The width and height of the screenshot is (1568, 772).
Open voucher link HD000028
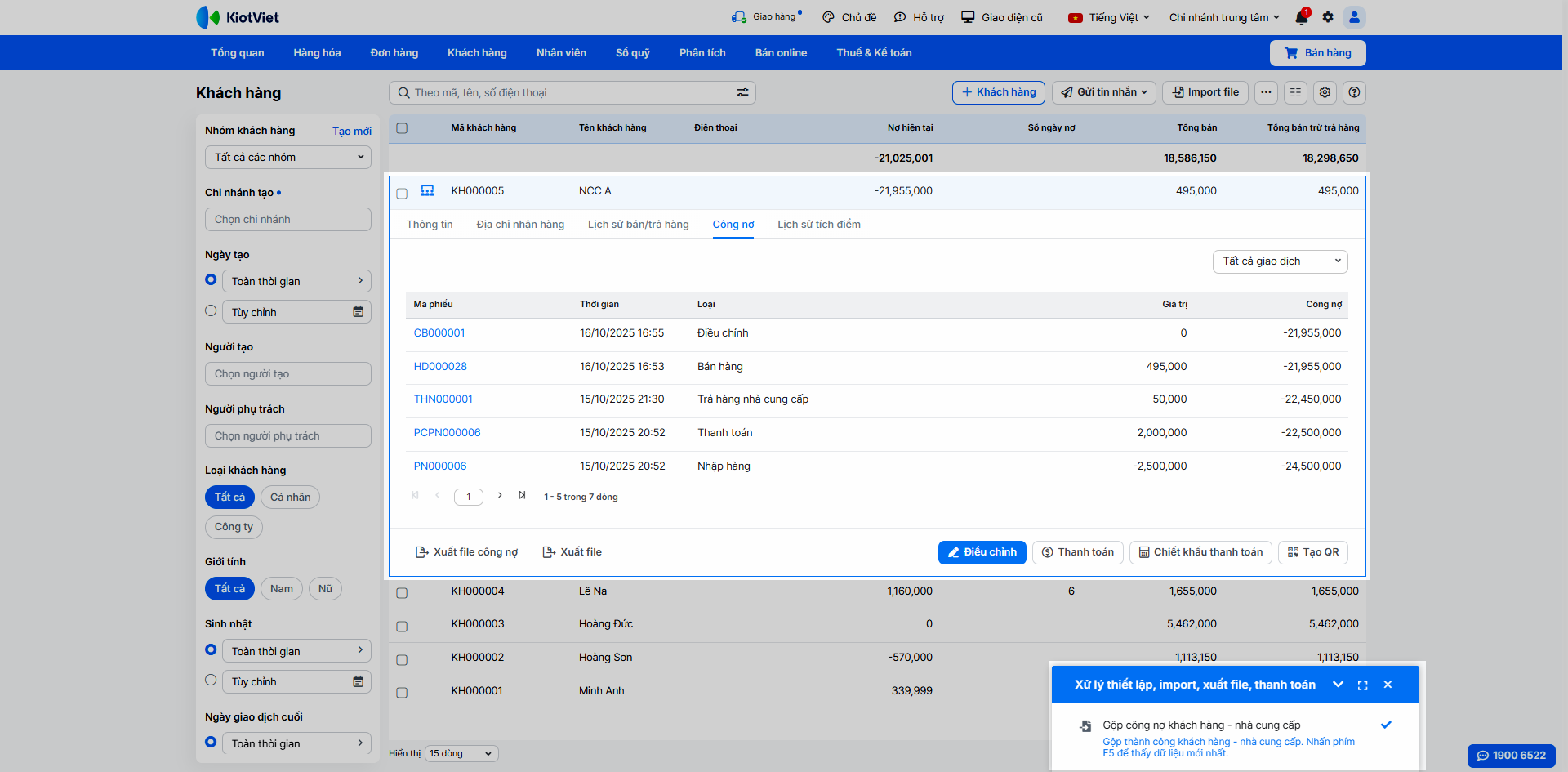point(440,367)
